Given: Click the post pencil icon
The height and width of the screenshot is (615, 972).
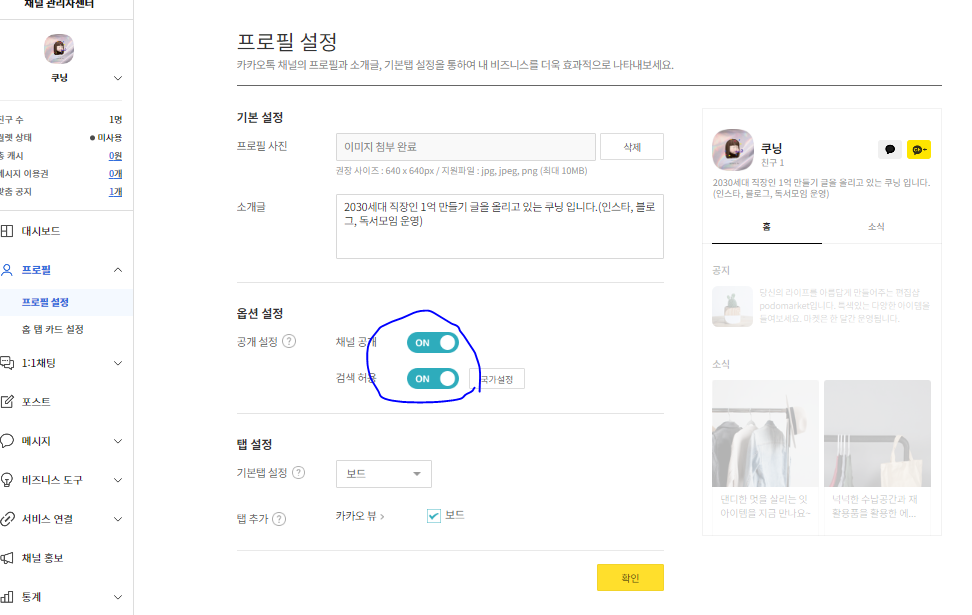Looking at the screenshot, I should coord(7,402).
